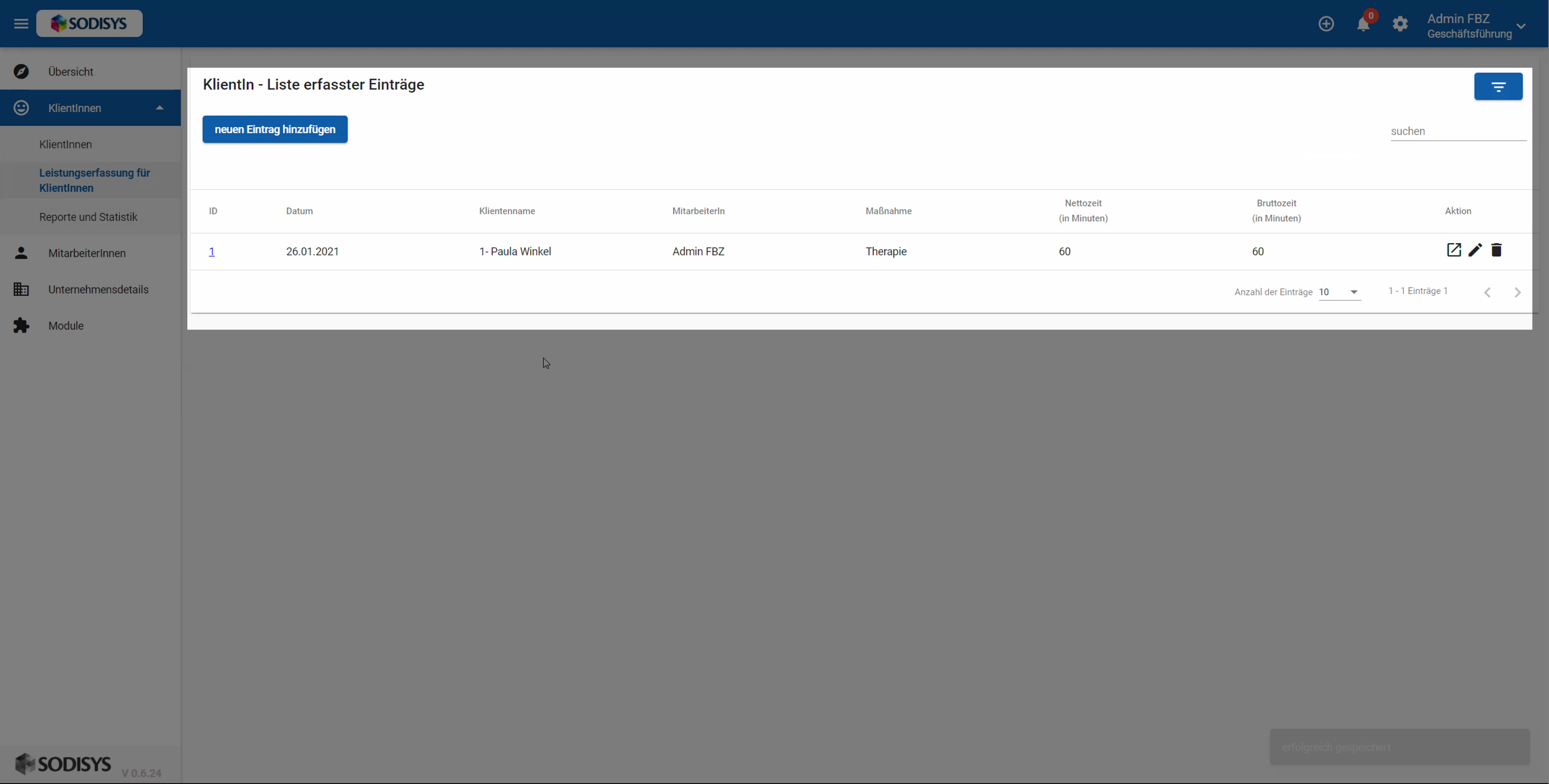Edit the Paula Winkel entry (pencil)

pyautogui.click(x=1475, y=250)
